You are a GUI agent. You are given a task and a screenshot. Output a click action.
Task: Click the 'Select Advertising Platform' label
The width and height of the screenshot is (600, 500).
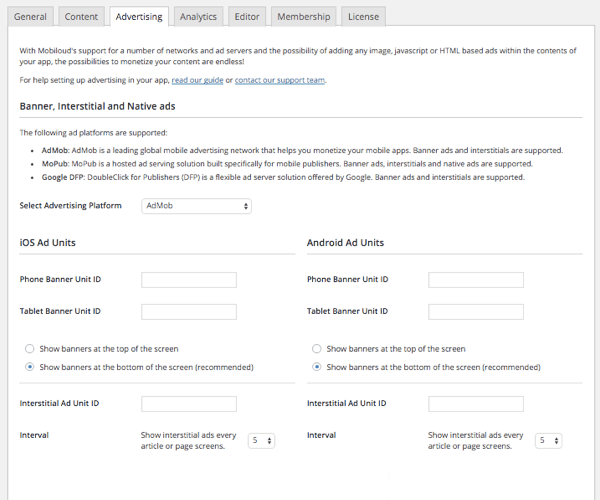point(71,206)
